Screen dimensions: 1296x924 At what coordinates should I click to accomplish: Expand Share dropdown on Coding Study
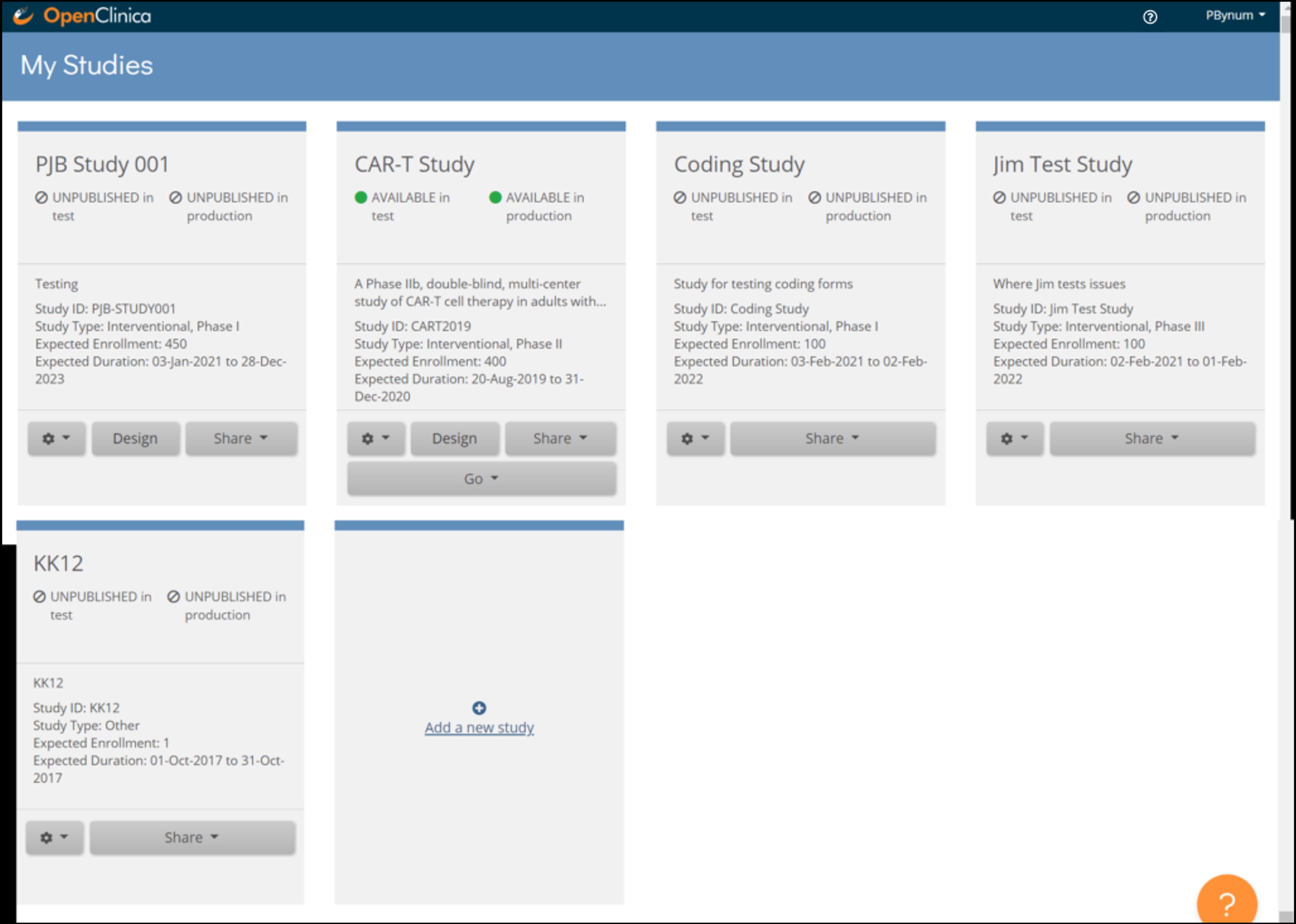[832, 439]
